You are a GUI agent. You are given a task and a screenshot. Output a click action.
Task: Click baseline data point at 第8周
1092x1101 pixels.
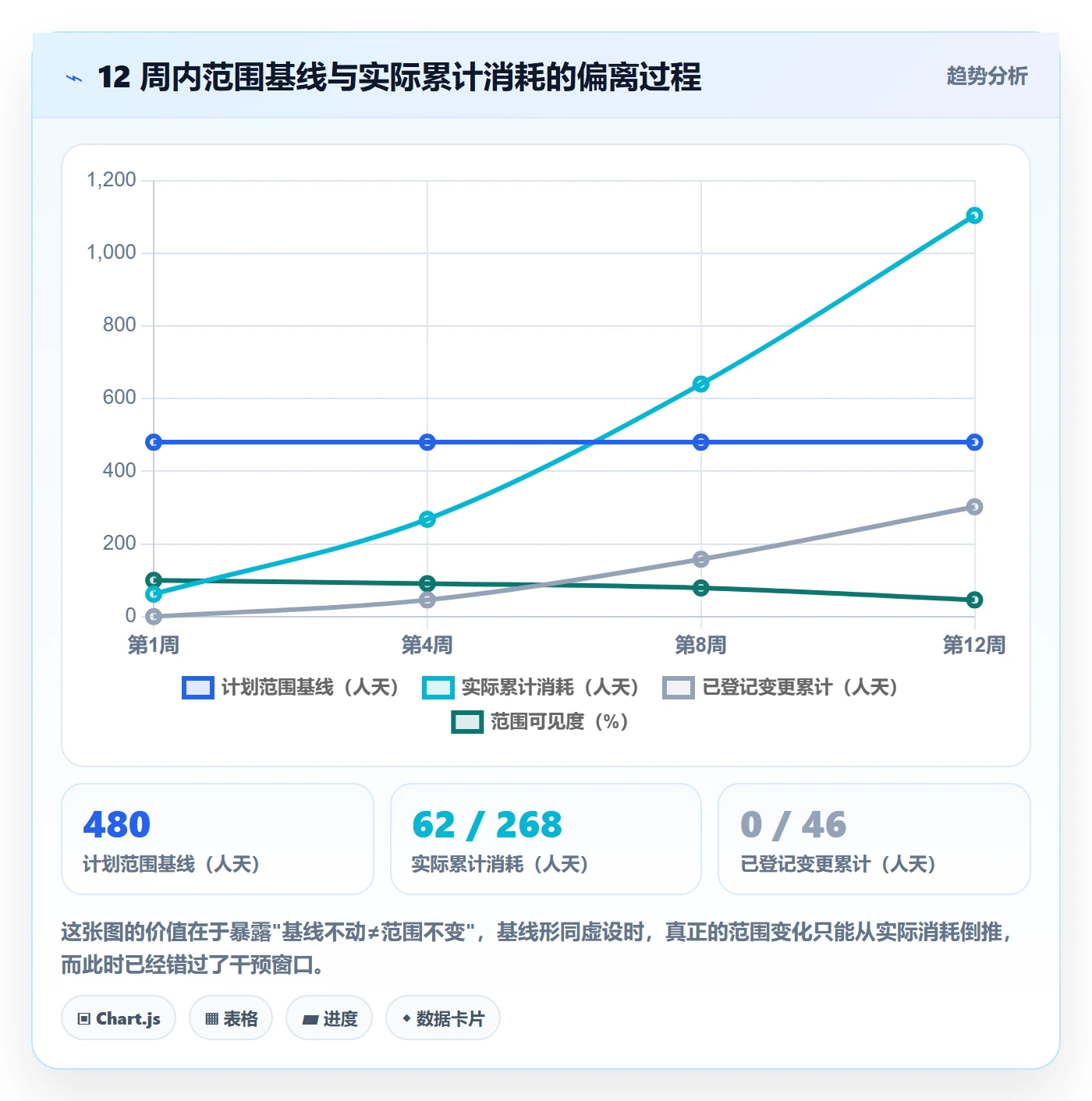(700, 442)
